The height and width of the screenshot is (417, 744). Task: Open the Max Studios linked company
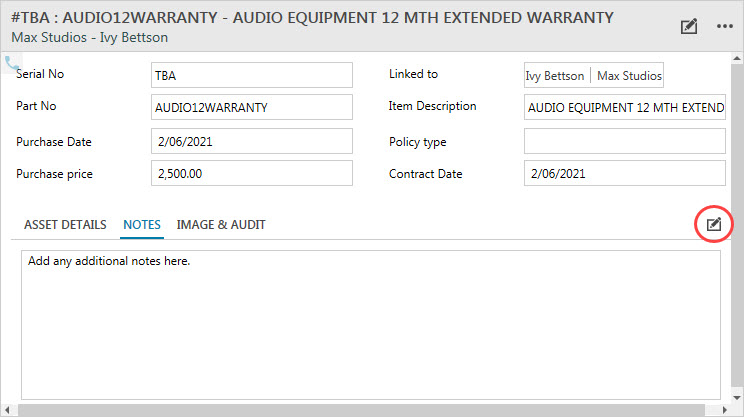pyautogui.click(x=629, y=76)
